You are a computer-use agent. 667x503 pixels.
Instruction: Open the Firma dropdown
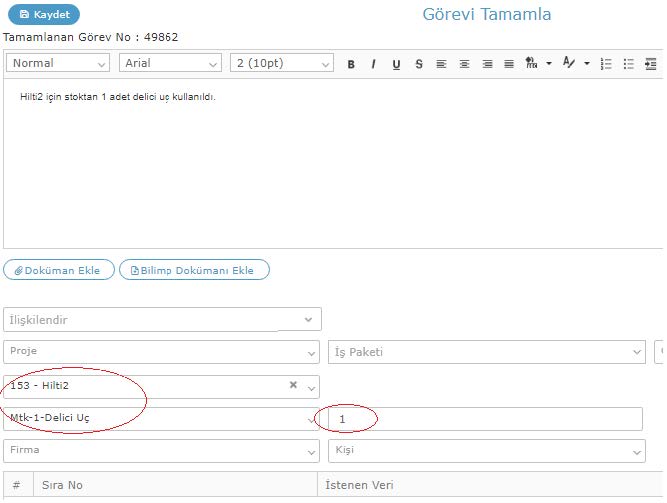[x=161, y=451]
